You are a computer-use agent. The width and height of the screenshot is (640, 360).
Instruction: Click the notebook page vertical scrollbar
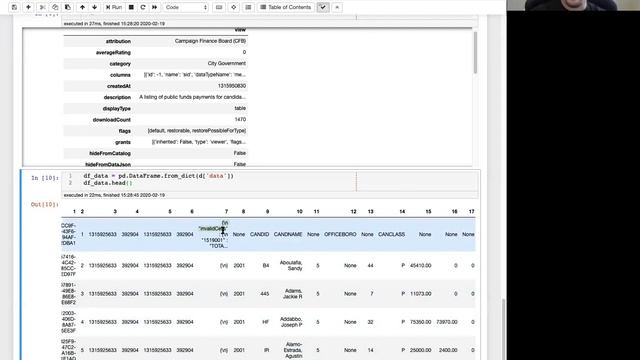click(x=503, y=329)
